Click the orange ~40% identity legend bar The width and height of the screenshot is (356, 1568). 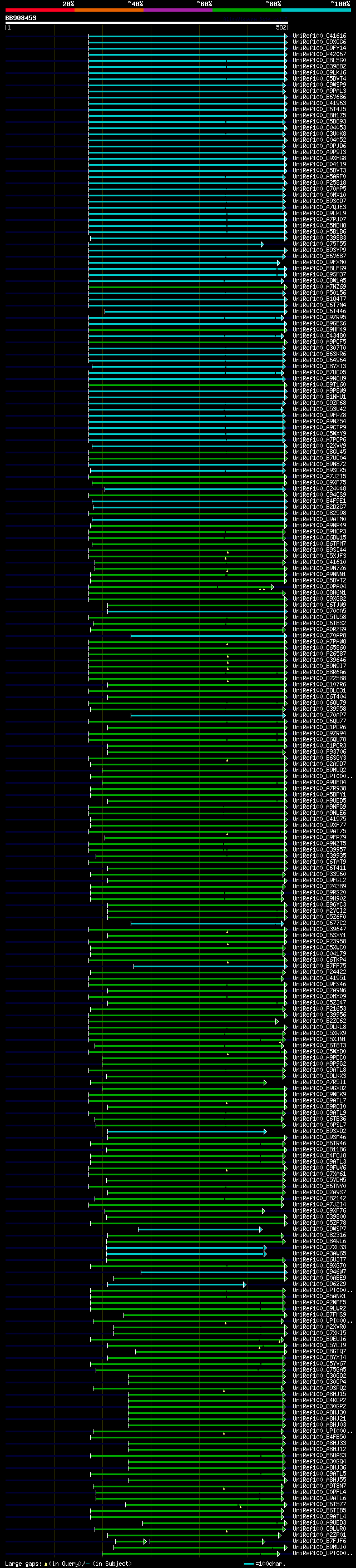109,10
